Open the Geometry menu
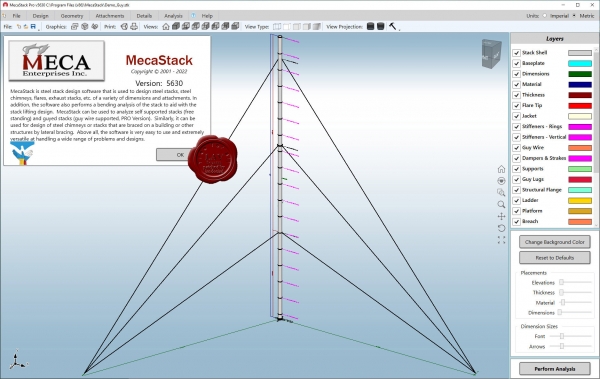Screen dimensions: 600x379 pos(72,16)
